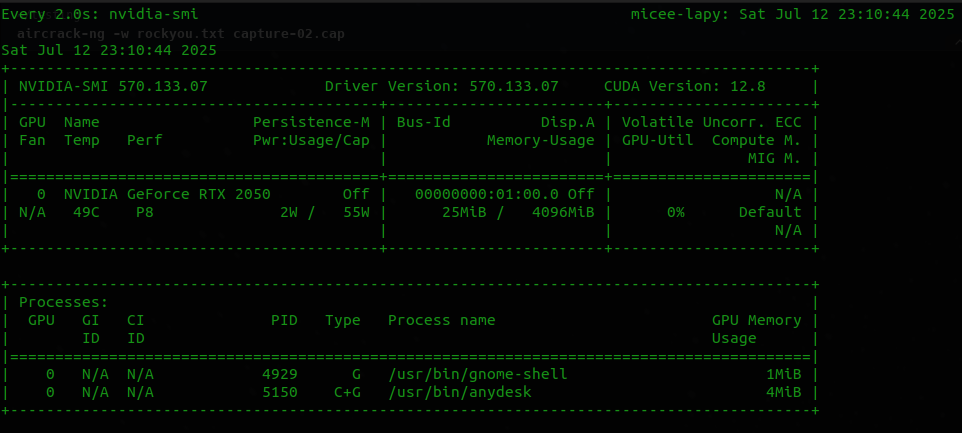Click the process id '4929'

pos(280,374)
